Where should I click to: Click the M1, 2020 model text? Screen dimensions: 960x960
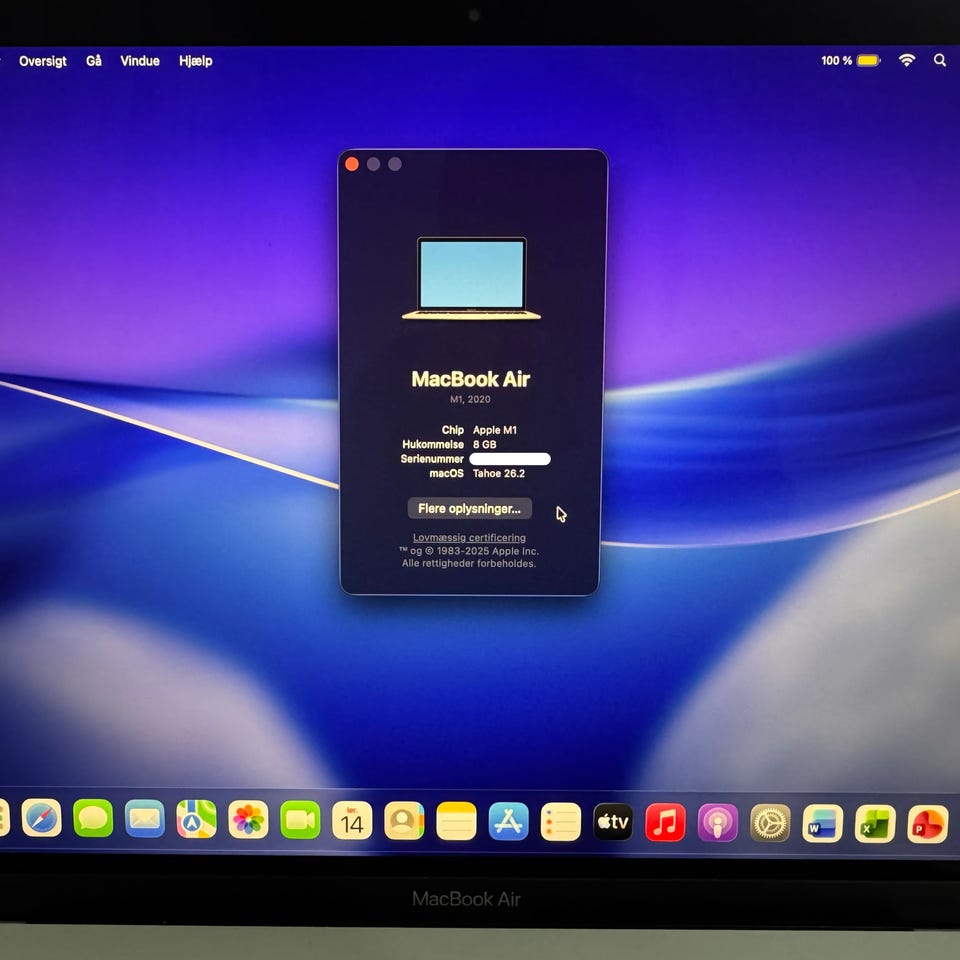click(470, 399)
